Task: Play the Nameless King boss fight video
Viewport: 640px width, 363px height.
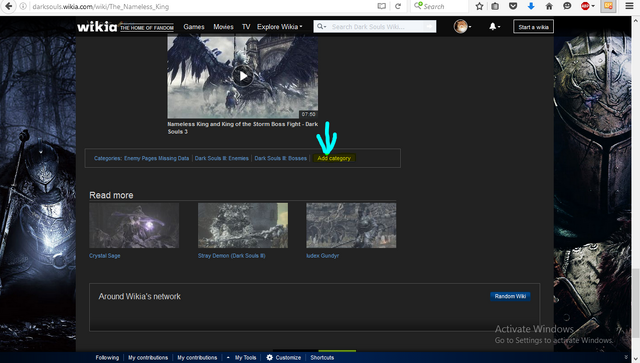Action: point(242,76)
